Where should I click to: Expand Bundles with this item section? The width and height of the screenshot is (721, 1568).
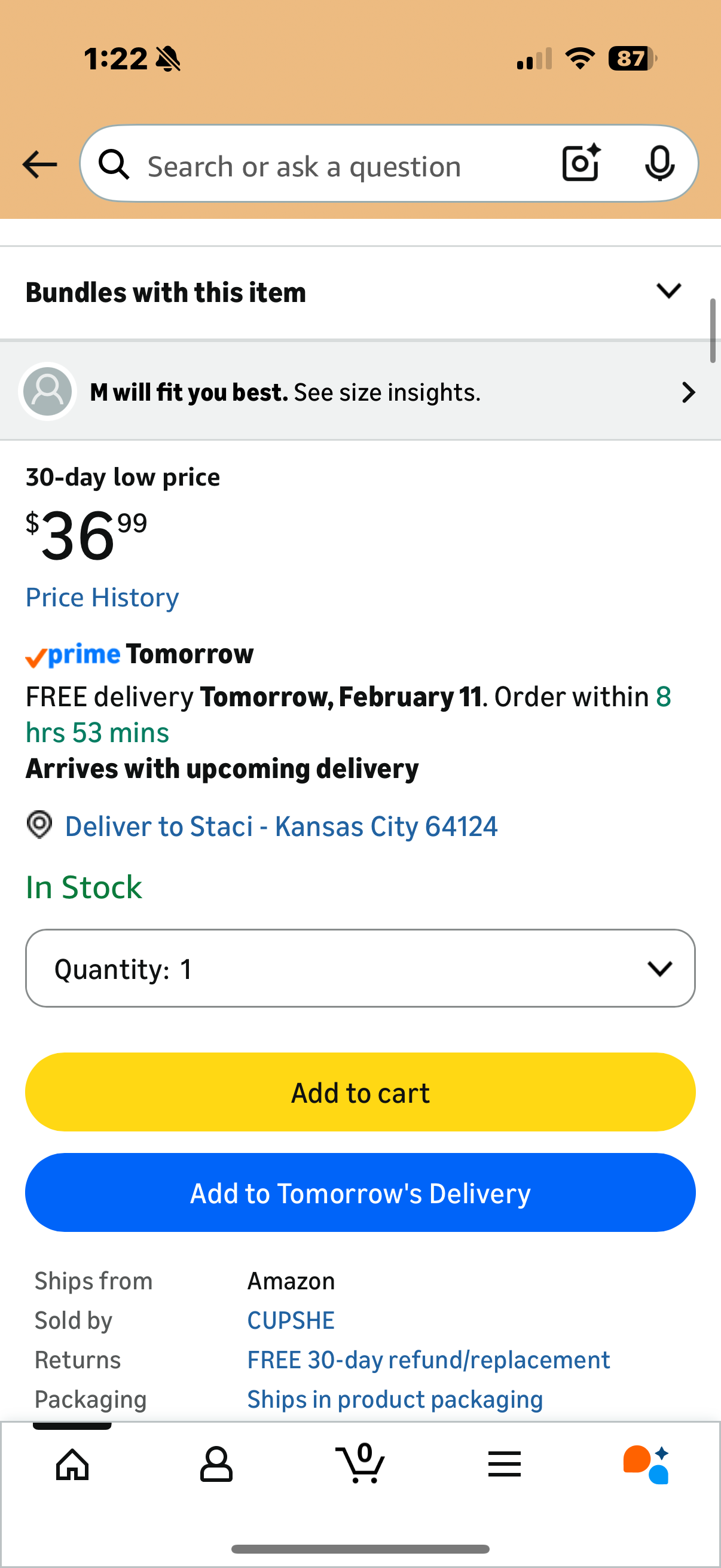point(360,292)
